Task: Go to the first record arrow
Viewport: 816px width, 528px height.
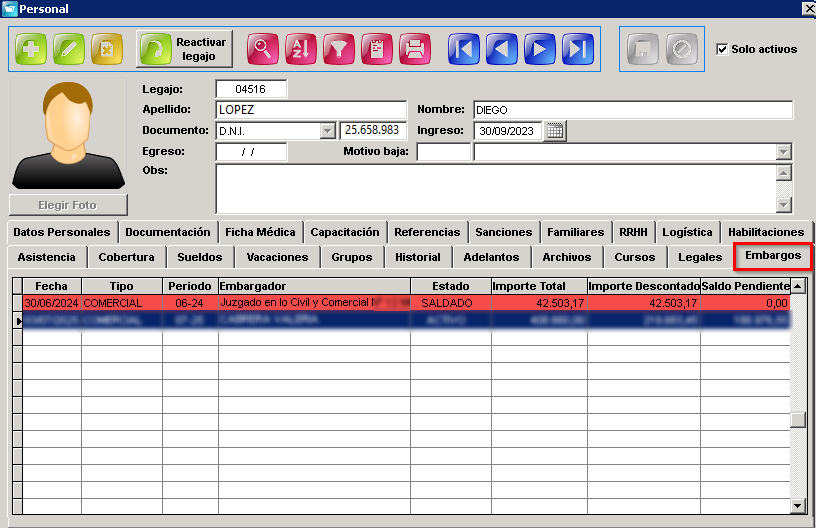Action: [x=464, y=49]
